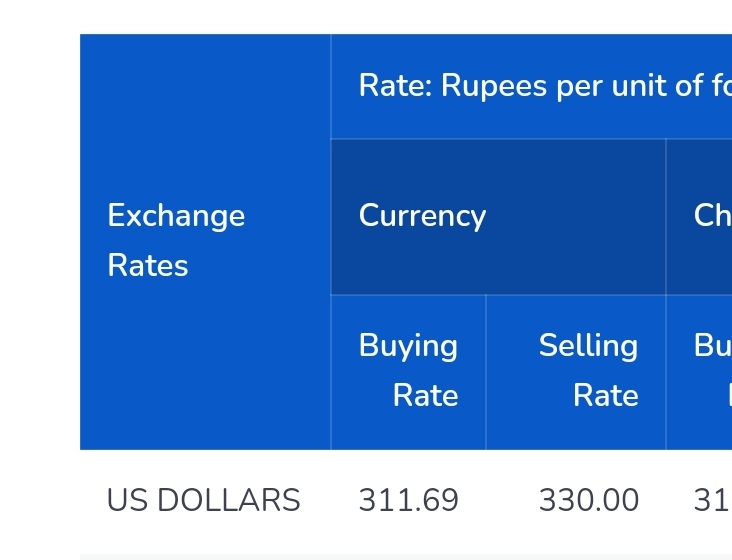Click the word 'Exchange' in the header
The image size is (732, 560).
176,216
